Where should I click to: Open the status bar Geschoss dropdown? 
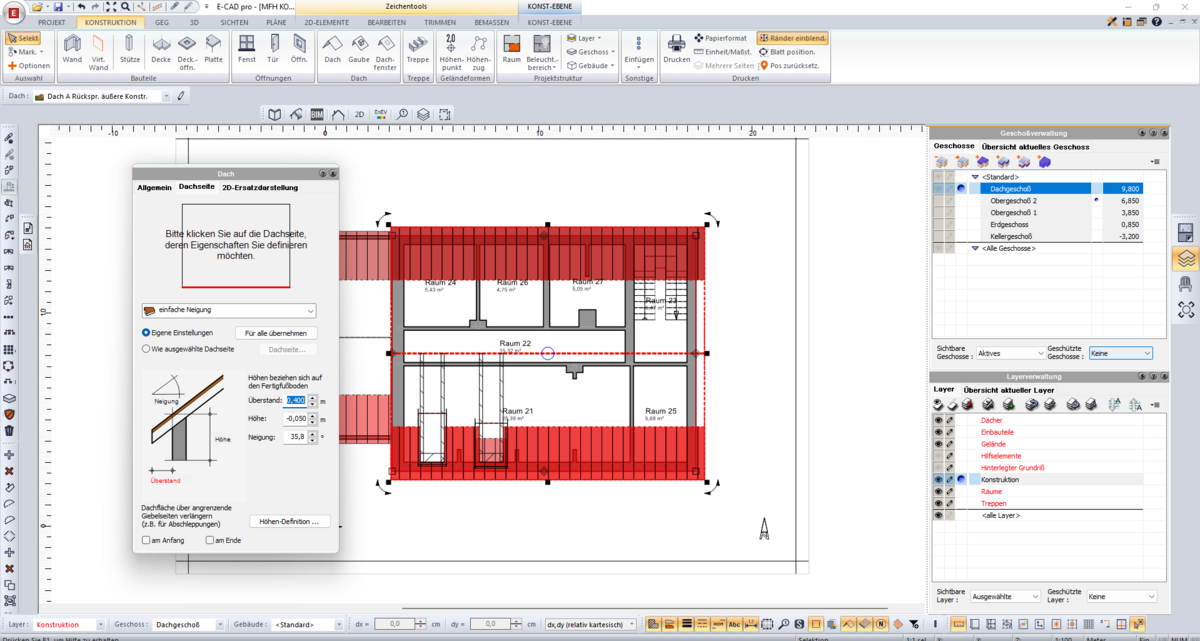pos(220,624)
